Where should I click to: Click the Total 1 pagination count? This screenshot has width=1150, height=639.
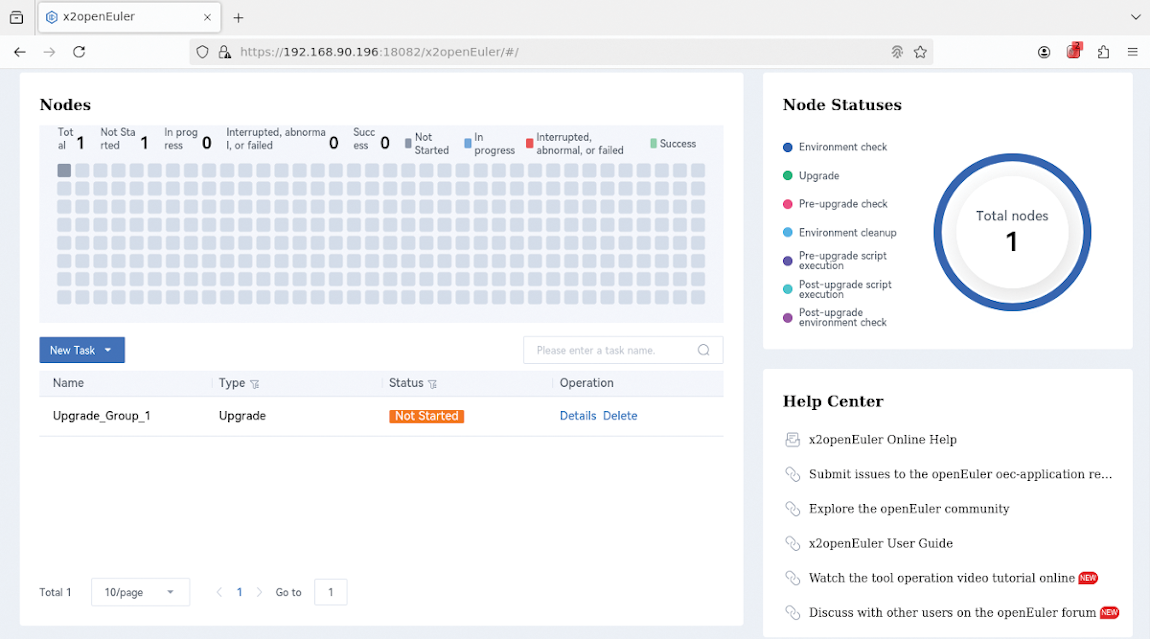[x=55, y=592]
